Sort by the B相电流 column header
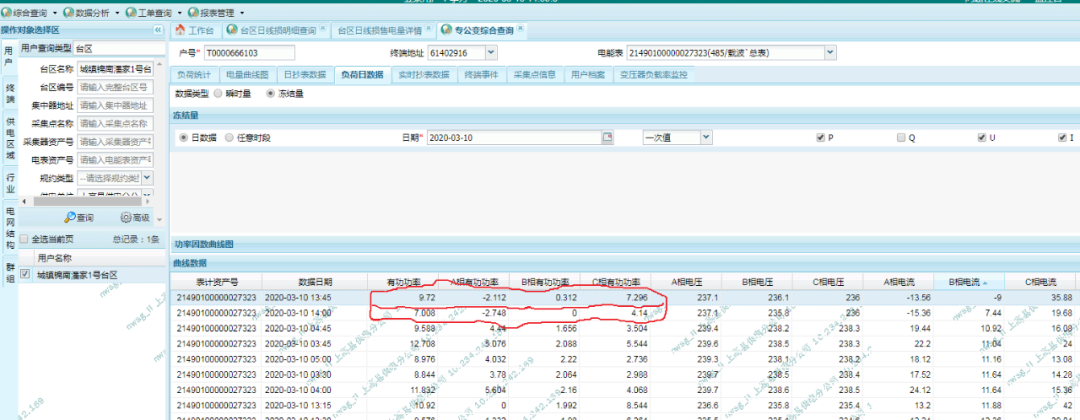Image resolution: width=1080 pixels, height=420 pixels. 968,282
